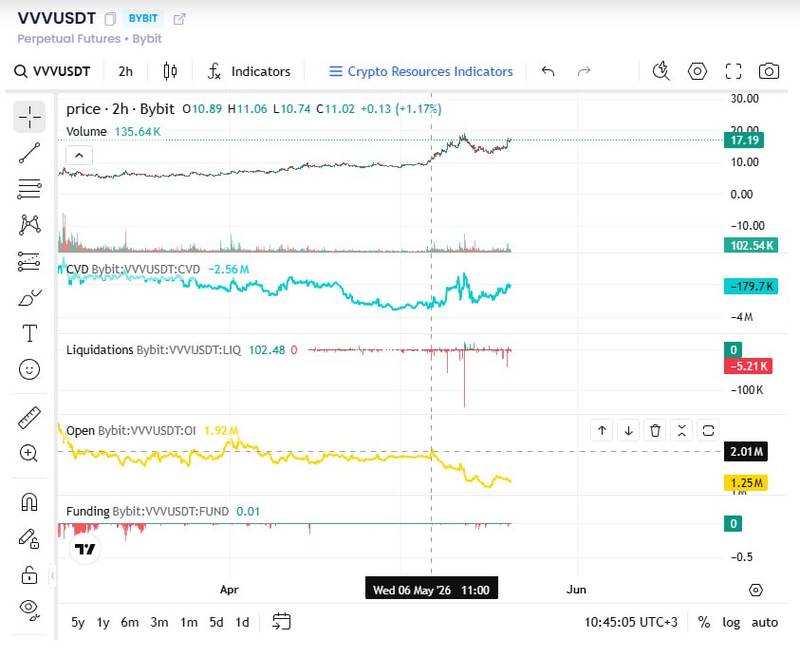Toggle magnet mode for drawings
Viewport: 800px width, 657px height.
[x=29, y=502]
